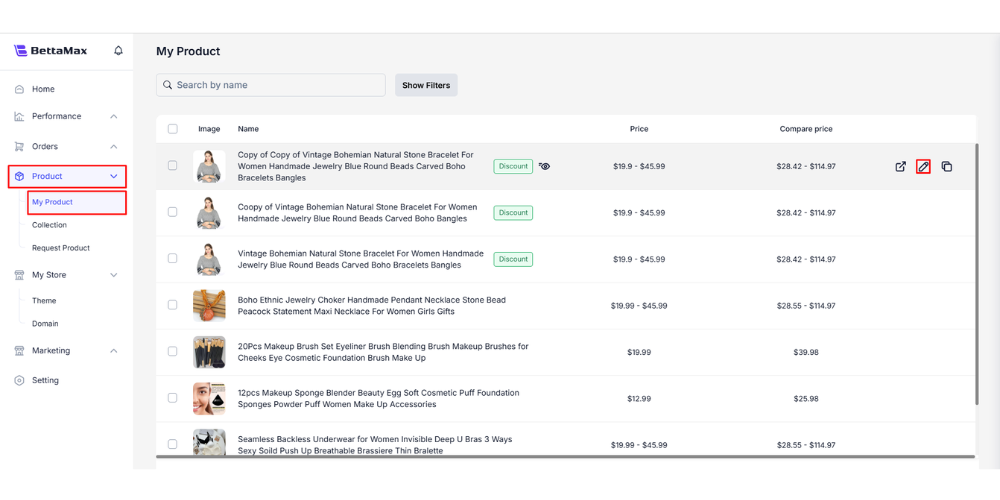Click the notification bell icon
The height and width of the screenshot is (500, 1000).
pos(118,51)
